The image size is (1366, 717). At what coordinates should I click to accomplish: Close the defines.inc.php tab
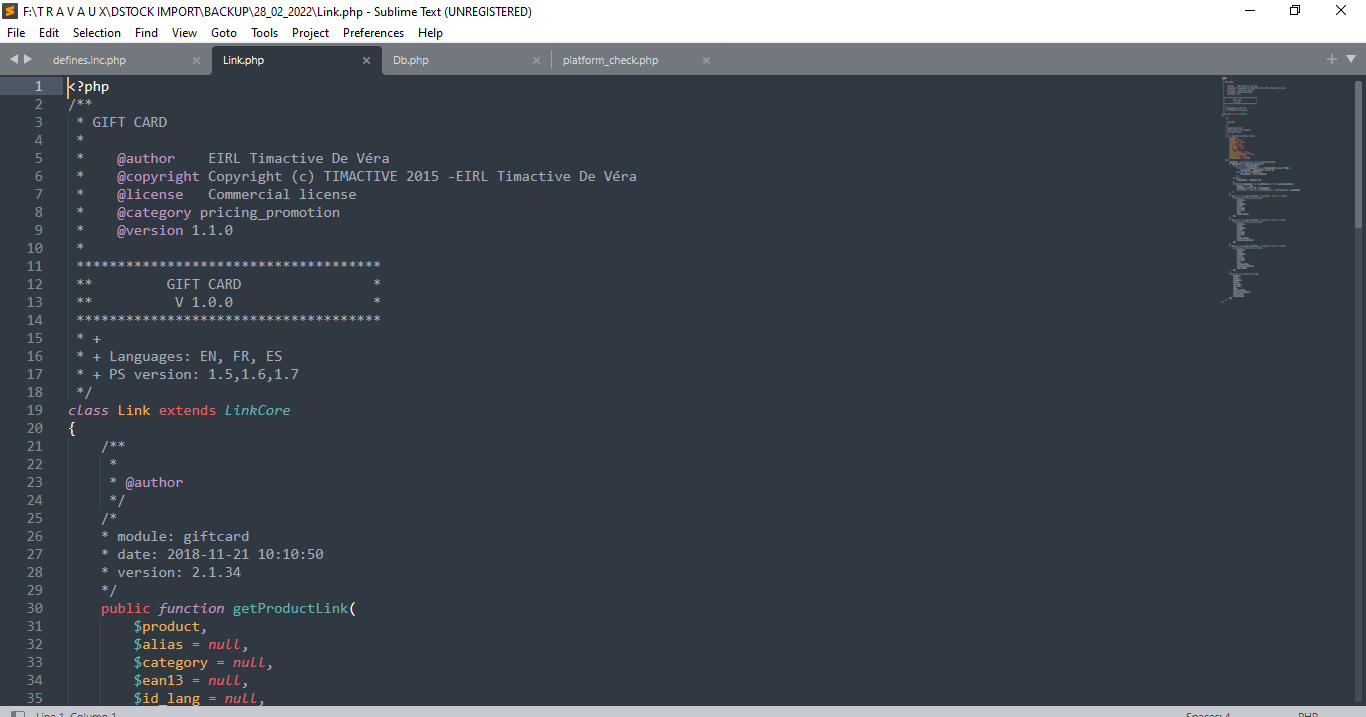(x=196, y=60)
